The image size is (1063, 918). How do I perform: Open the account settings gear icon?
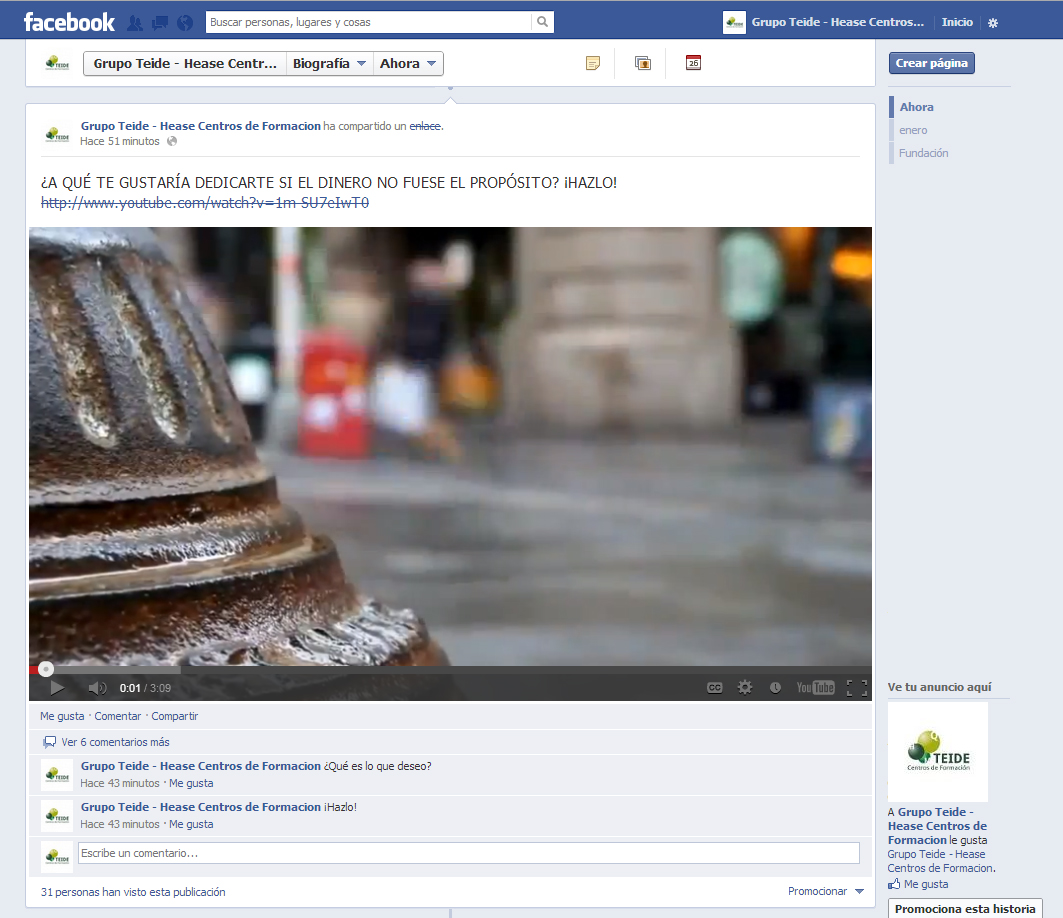click(992, 22)
